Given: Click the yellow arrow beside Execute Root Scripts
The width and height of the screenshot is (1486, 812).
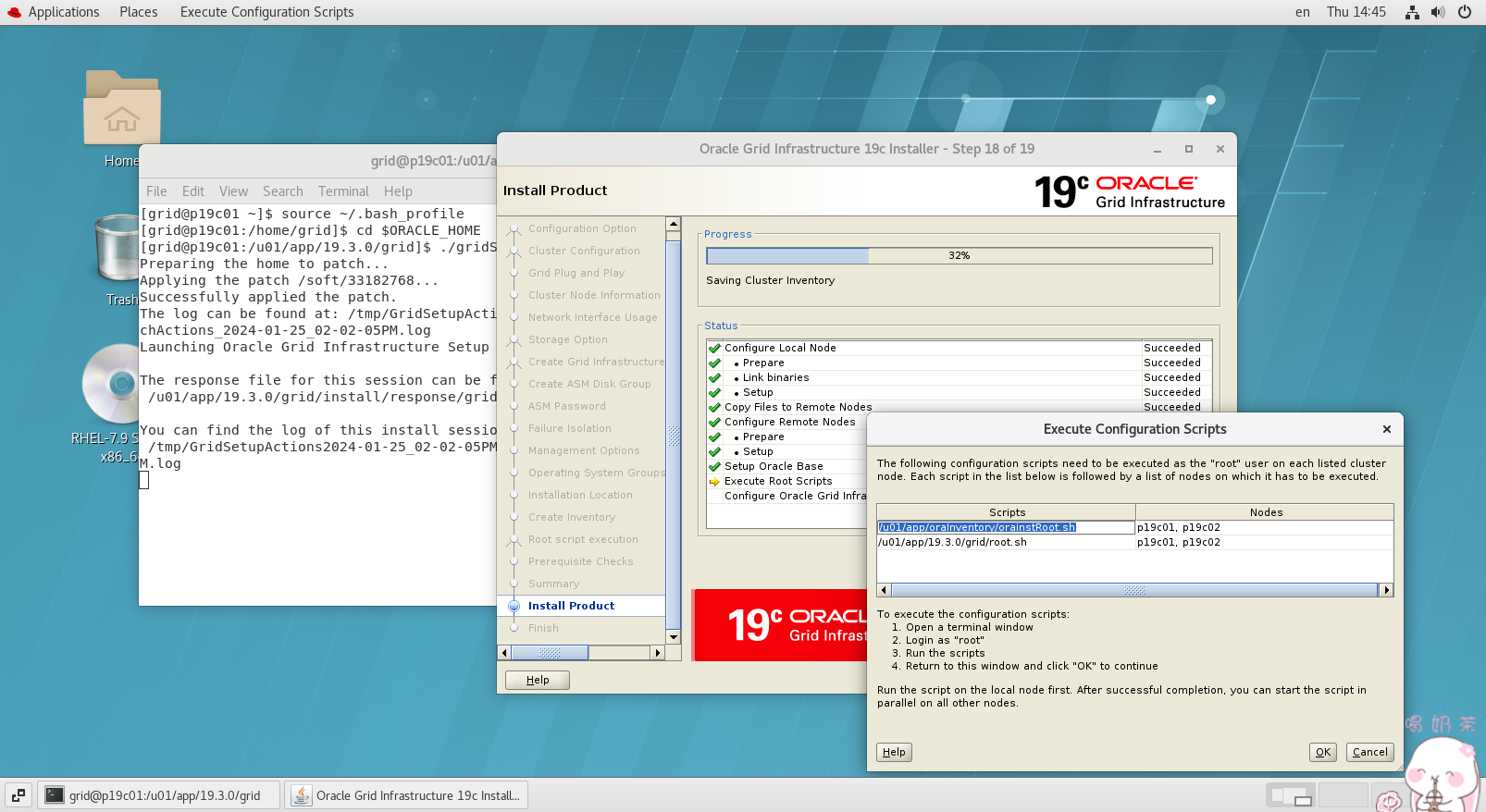Looking at the screenshot, I should click(x=714, y=481).
